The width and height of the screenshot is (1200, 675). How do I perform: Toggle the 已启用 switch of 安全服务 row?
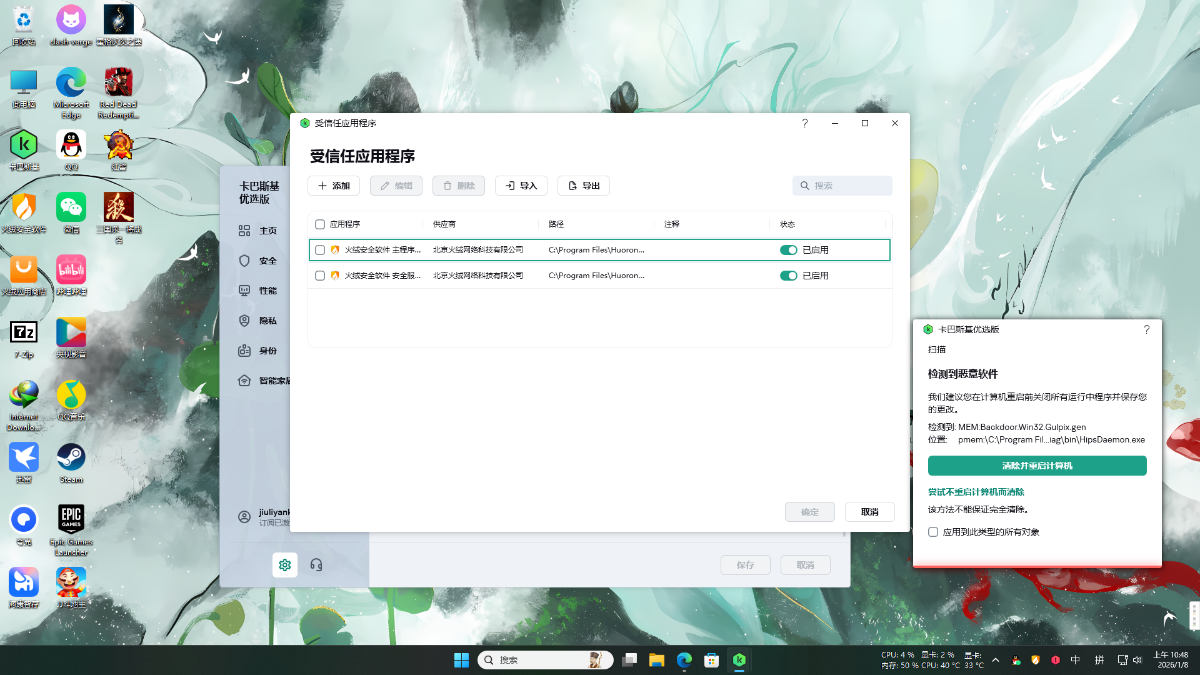click(x=788, y=275)
